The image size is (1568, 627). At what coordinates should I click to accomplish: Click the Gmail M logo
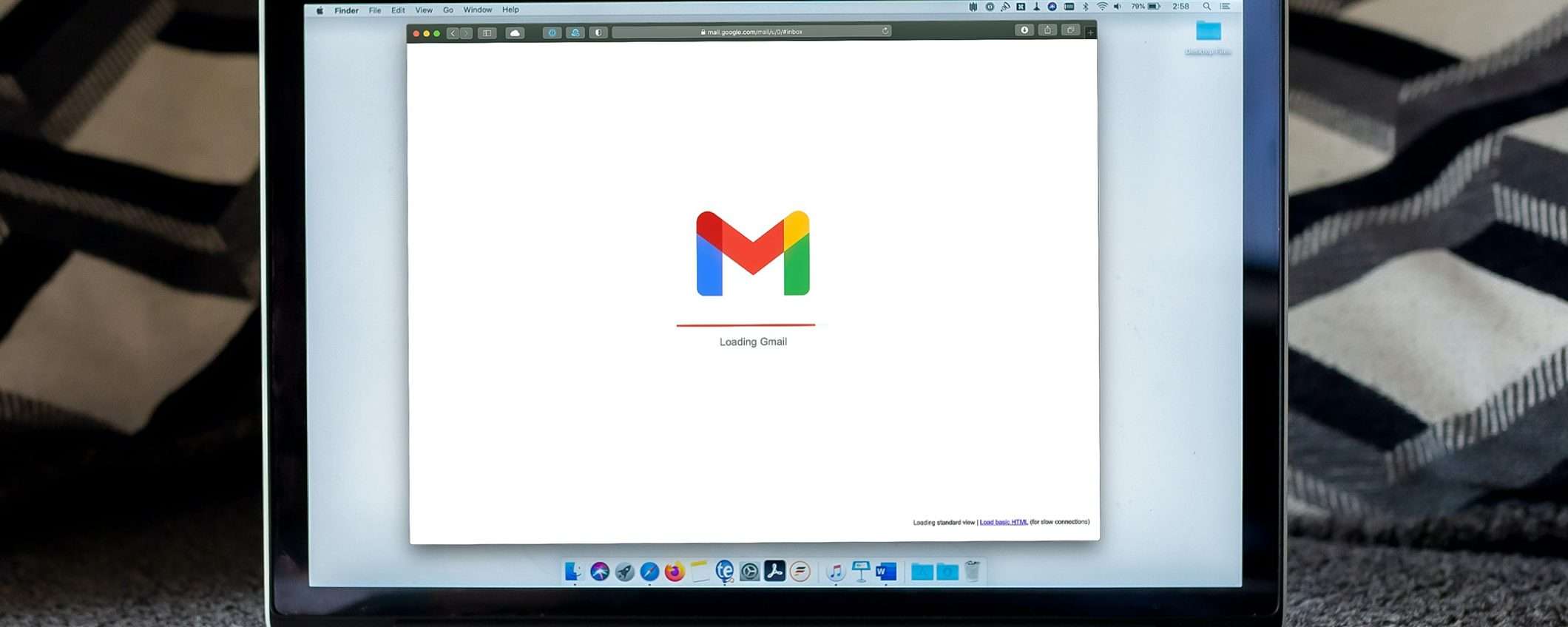753,254
